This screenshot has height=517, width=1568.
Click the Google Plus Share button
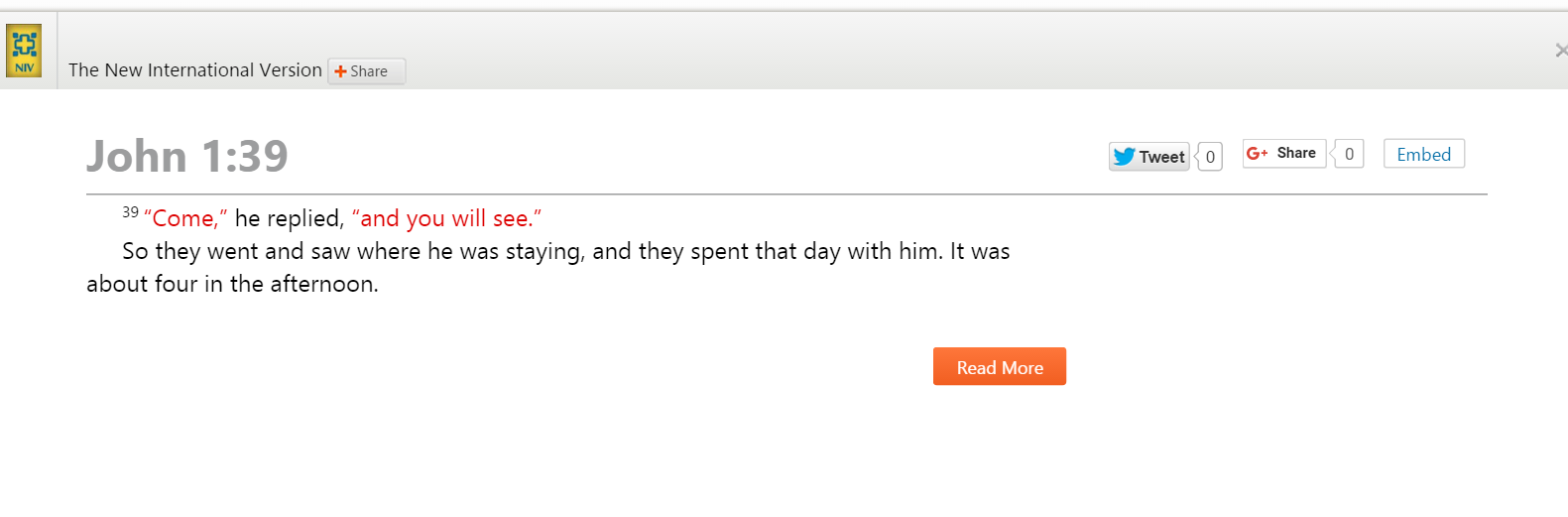1284,154
